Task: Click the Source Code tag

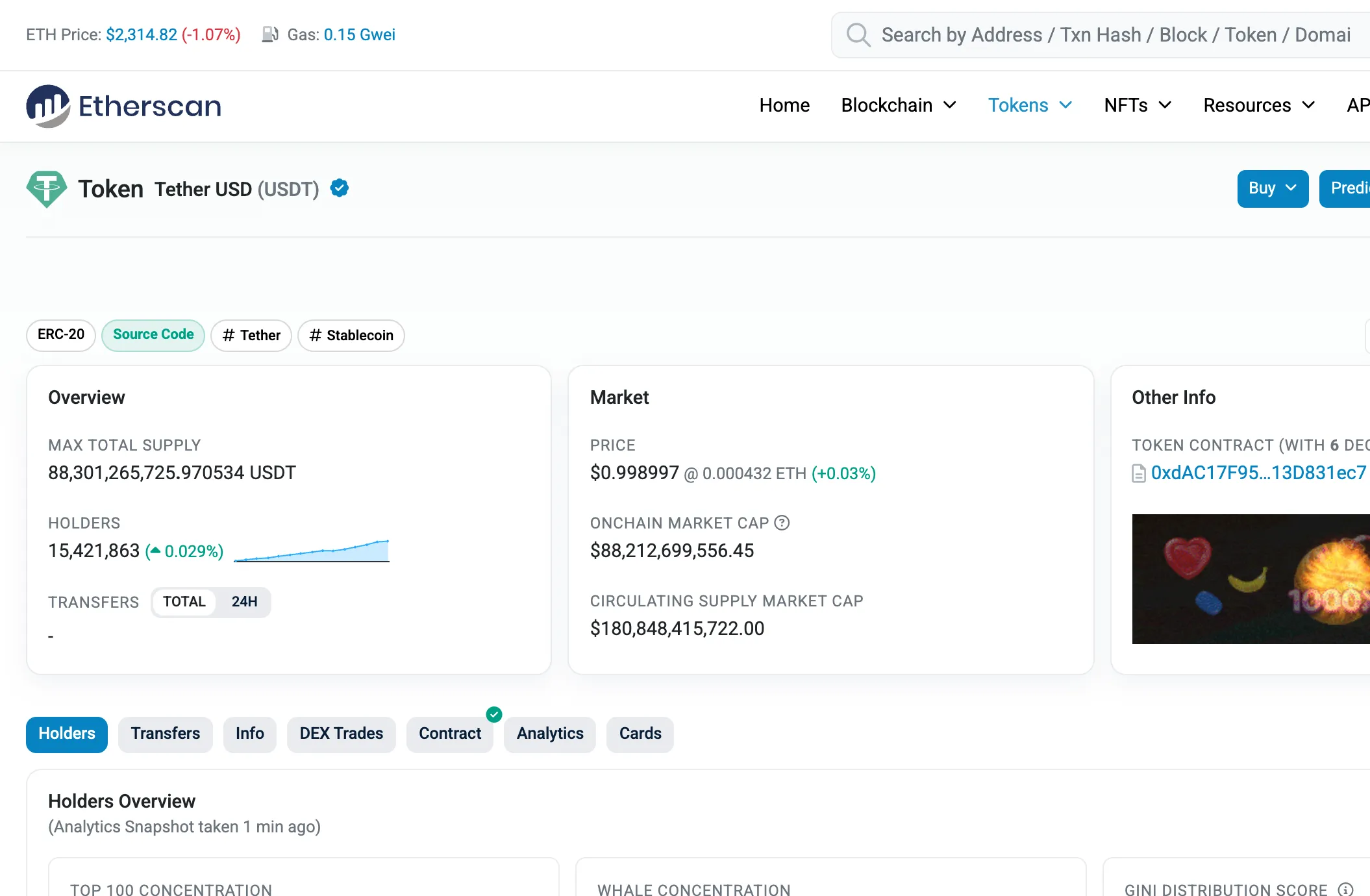Action: click(153, 335)
